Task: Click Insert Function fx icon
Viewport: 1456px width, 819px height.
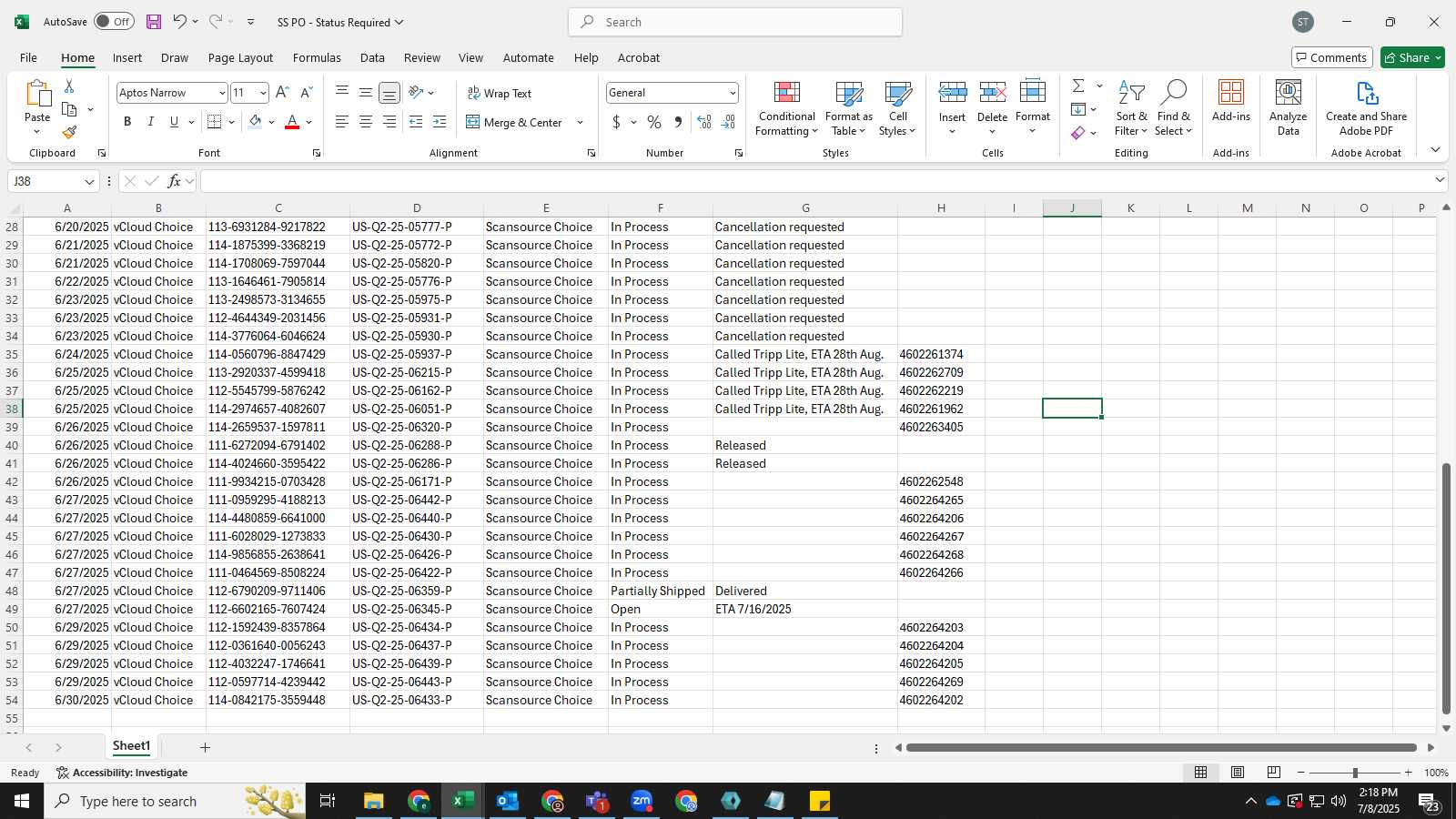Action: 175,181
